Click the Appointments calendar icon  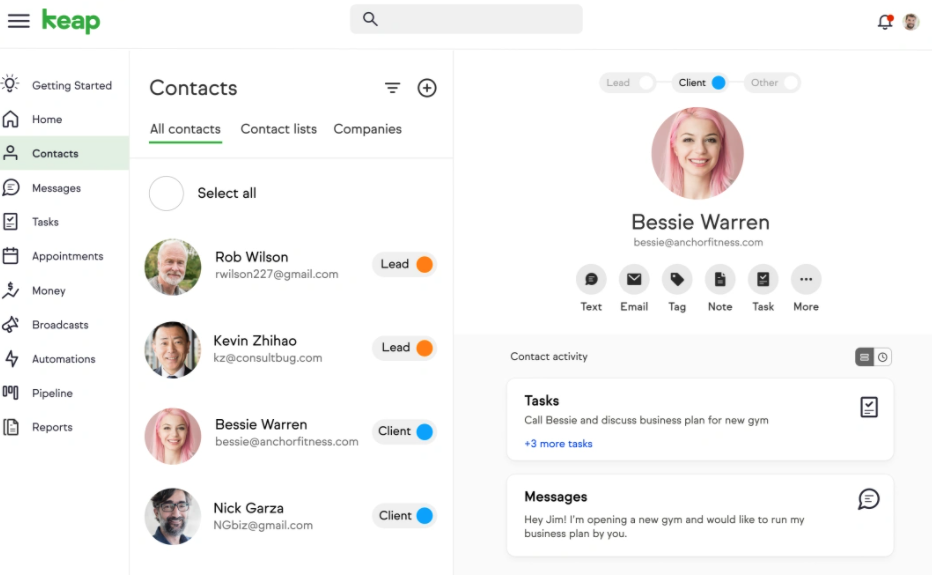pyautogui.click(x=11, y=256)
